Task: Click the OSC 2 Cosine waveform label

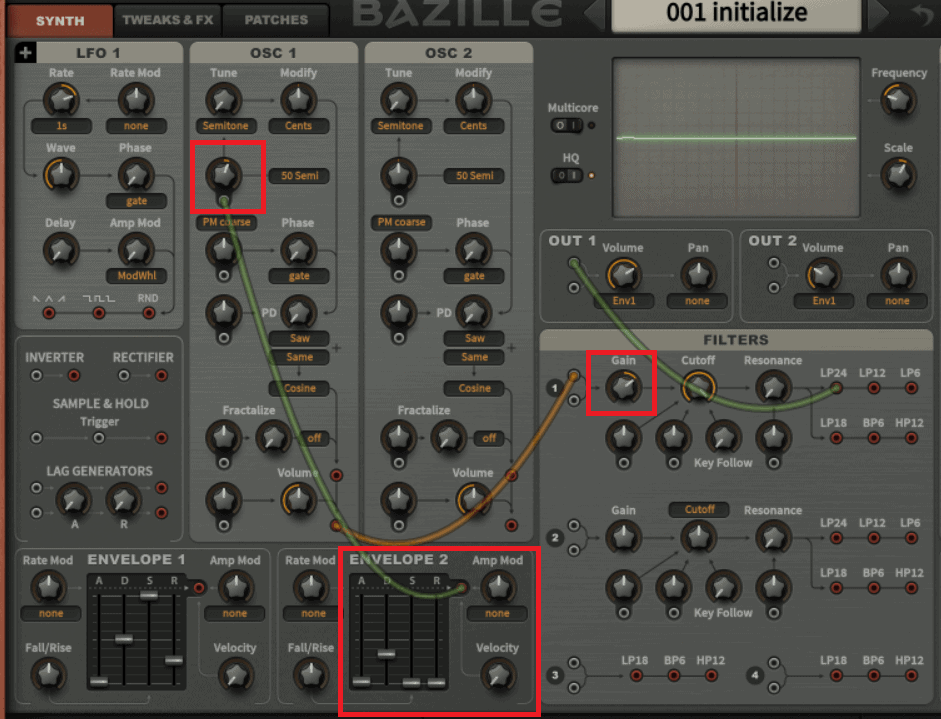Action: pos(474,388)
